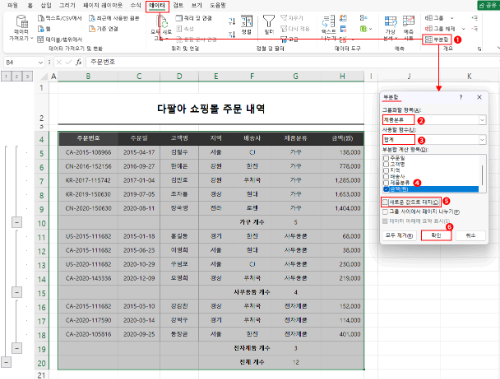Collapse outline group ending at row 19
The height and width of the screenshot is (379, 500).
point(17,348)
